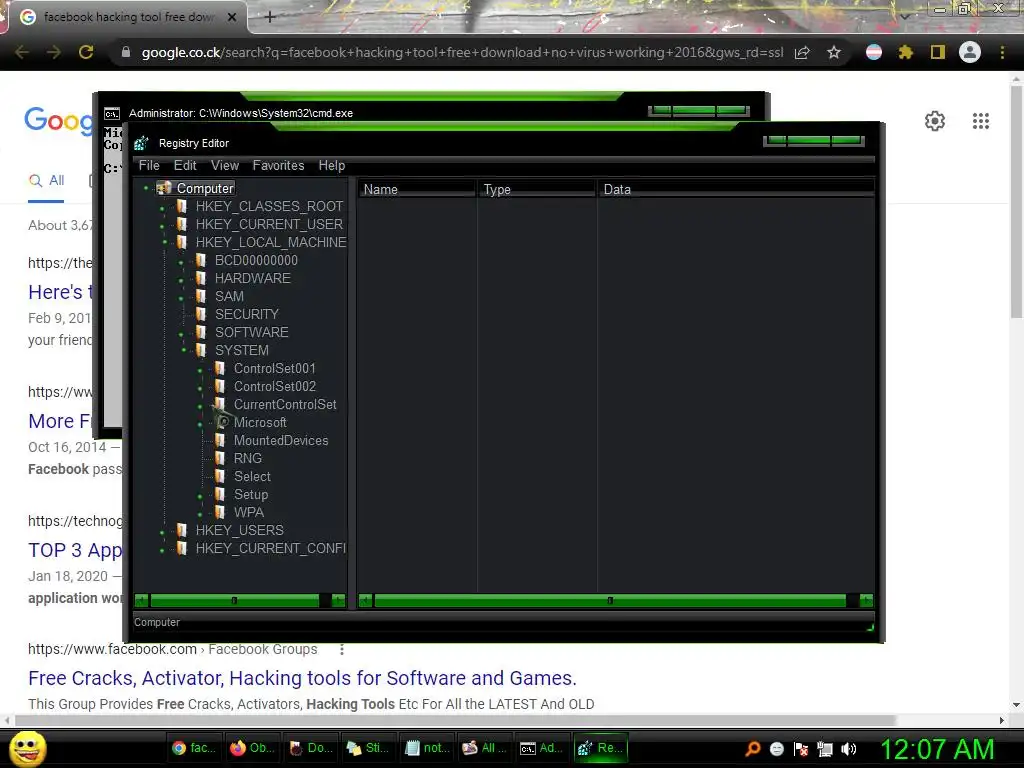This screenshot has height=768, width=1024.
Task: Select the HKEY_CURRENT_CONFIG key
Action: tap(270, 549)
